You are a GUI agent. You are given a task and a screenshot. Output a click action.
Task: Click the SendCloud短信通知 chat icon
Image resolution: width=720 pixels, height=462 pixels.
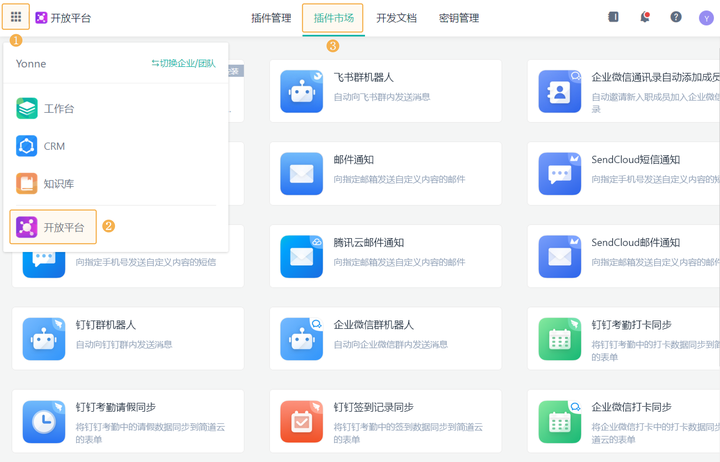click(560, 174)
